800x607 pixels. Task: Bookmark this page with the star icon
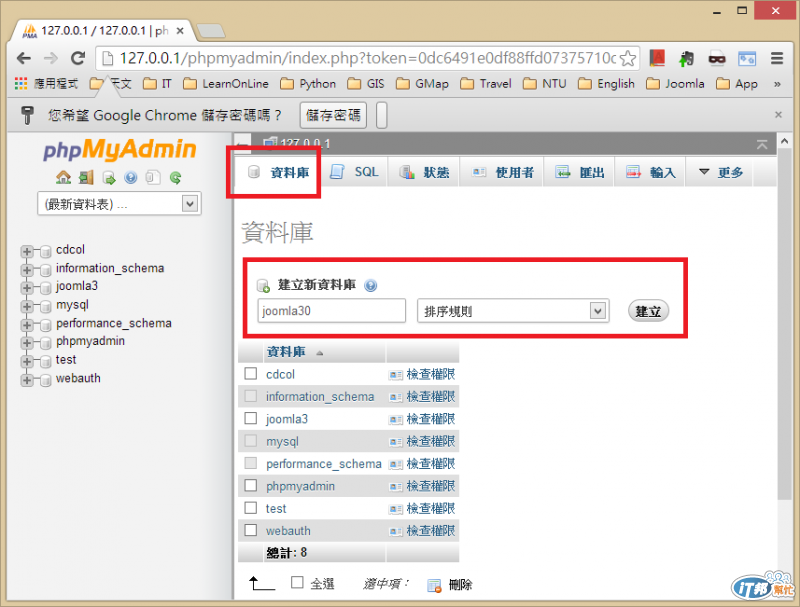coord(628,58)
